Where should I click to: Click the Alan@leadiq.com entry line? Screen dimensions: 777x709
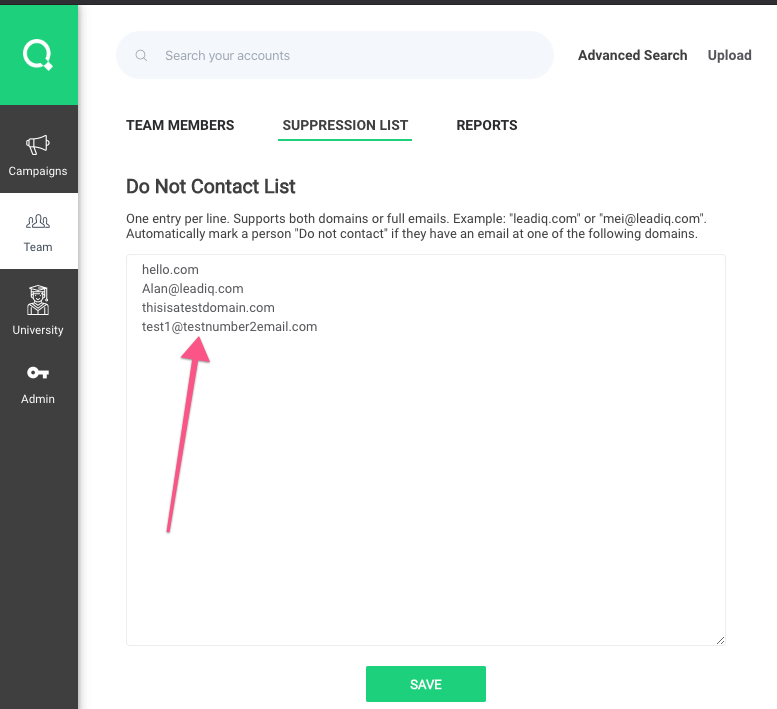click(193, 289)
